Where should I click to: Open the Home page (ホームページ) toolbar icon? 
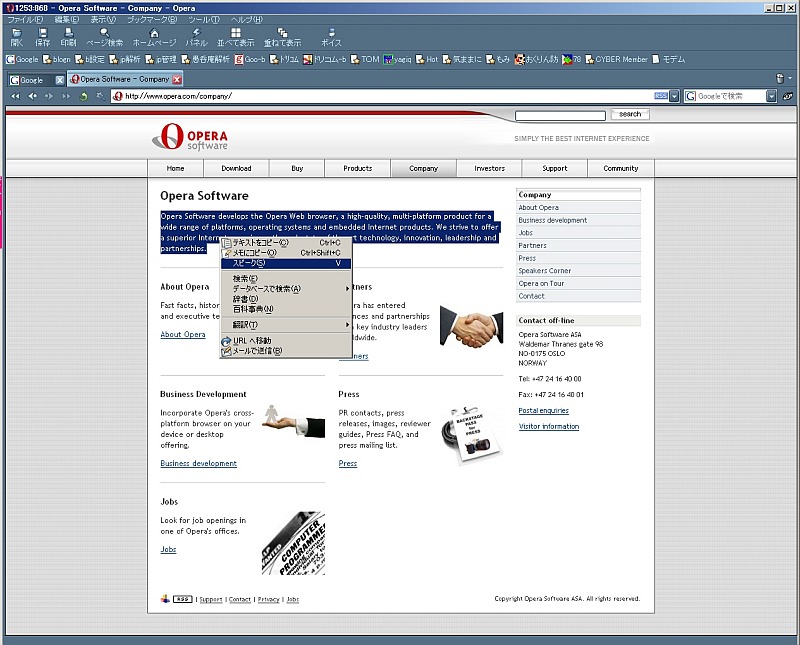pos(154,37)
